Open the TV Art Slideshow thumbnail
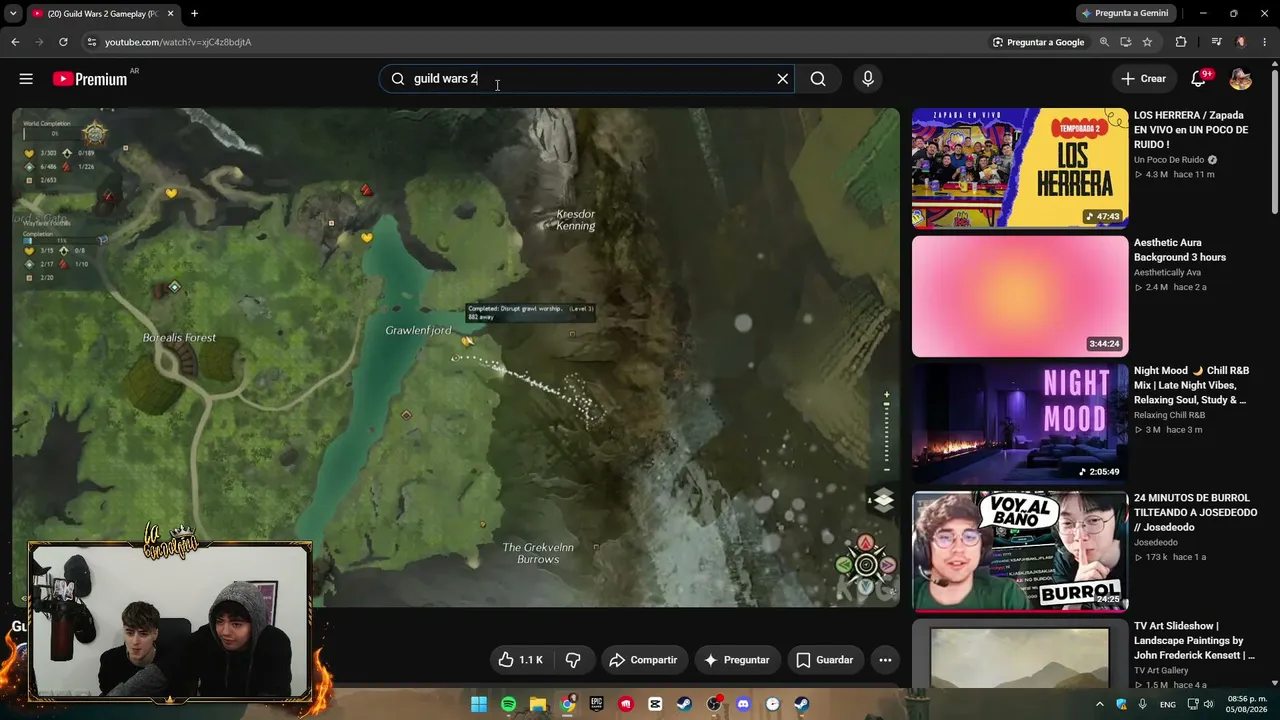The height and width of the screenshot is (720, 1280). [1020, 654]
